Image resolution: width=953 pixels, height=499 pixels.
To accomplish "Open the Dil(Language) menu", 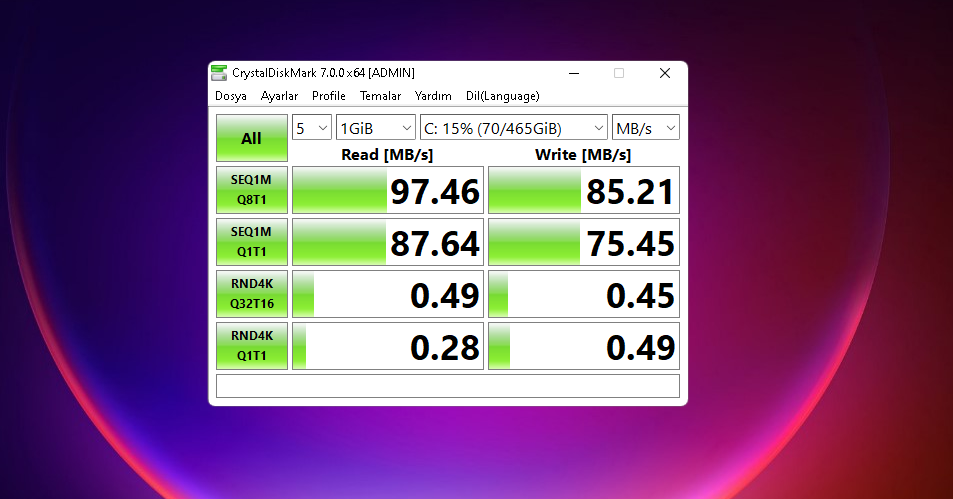I will pyautogui.click(x=503, y=96).
